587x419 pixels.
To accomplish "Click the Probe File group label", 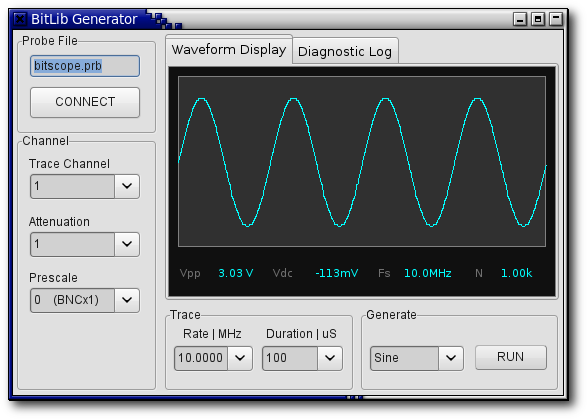I will pyautogui.click(x=50, y=40).
